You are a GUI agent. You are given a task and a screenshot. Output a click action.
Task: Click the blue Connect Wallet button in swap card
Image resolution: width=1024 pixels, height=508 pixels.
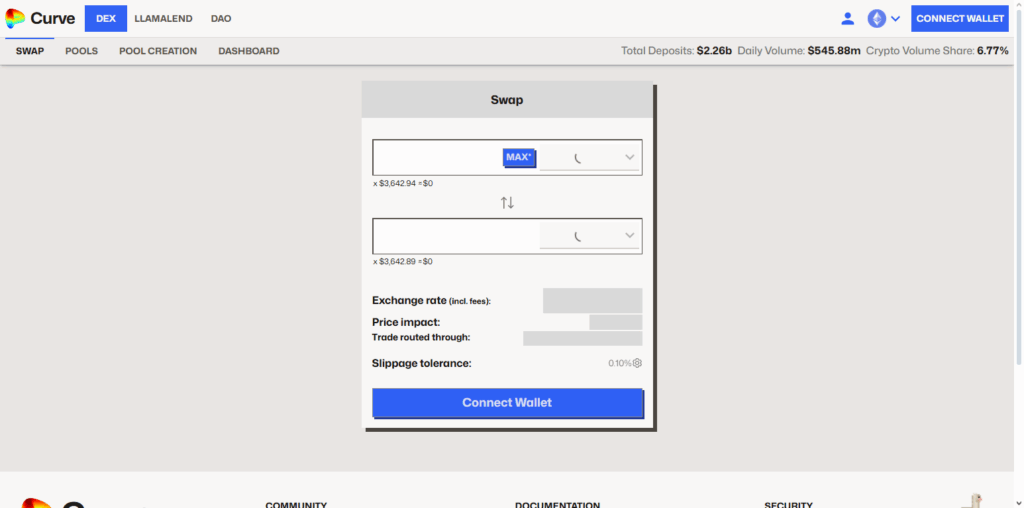507,403
